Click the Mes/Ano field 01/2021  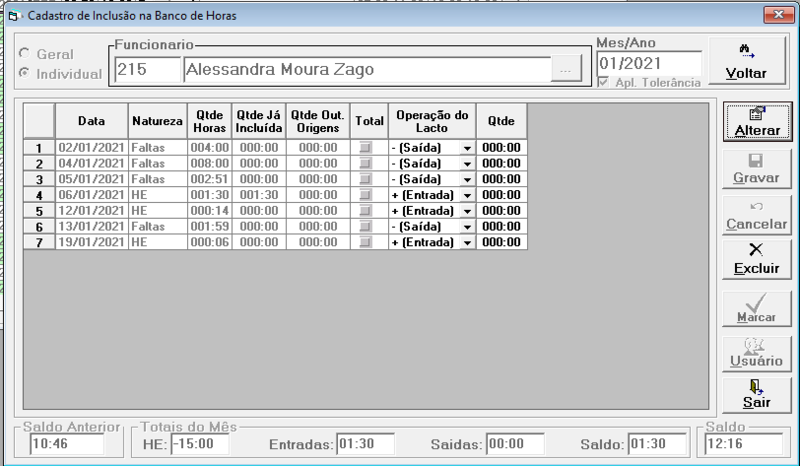(x=649, y=63)
